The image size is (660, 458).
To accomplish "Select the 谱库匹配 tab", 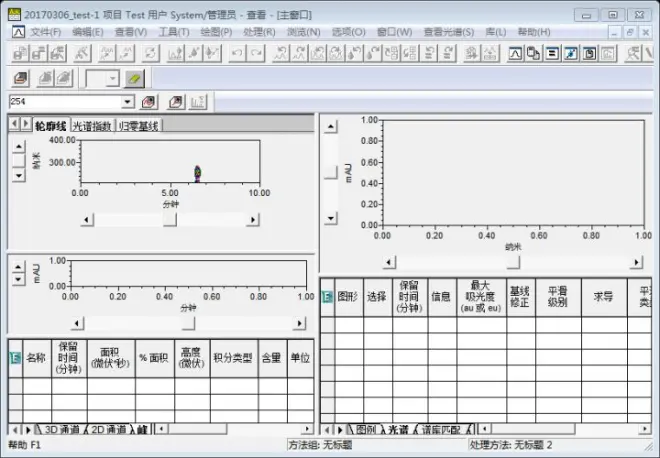I will 441,429.
